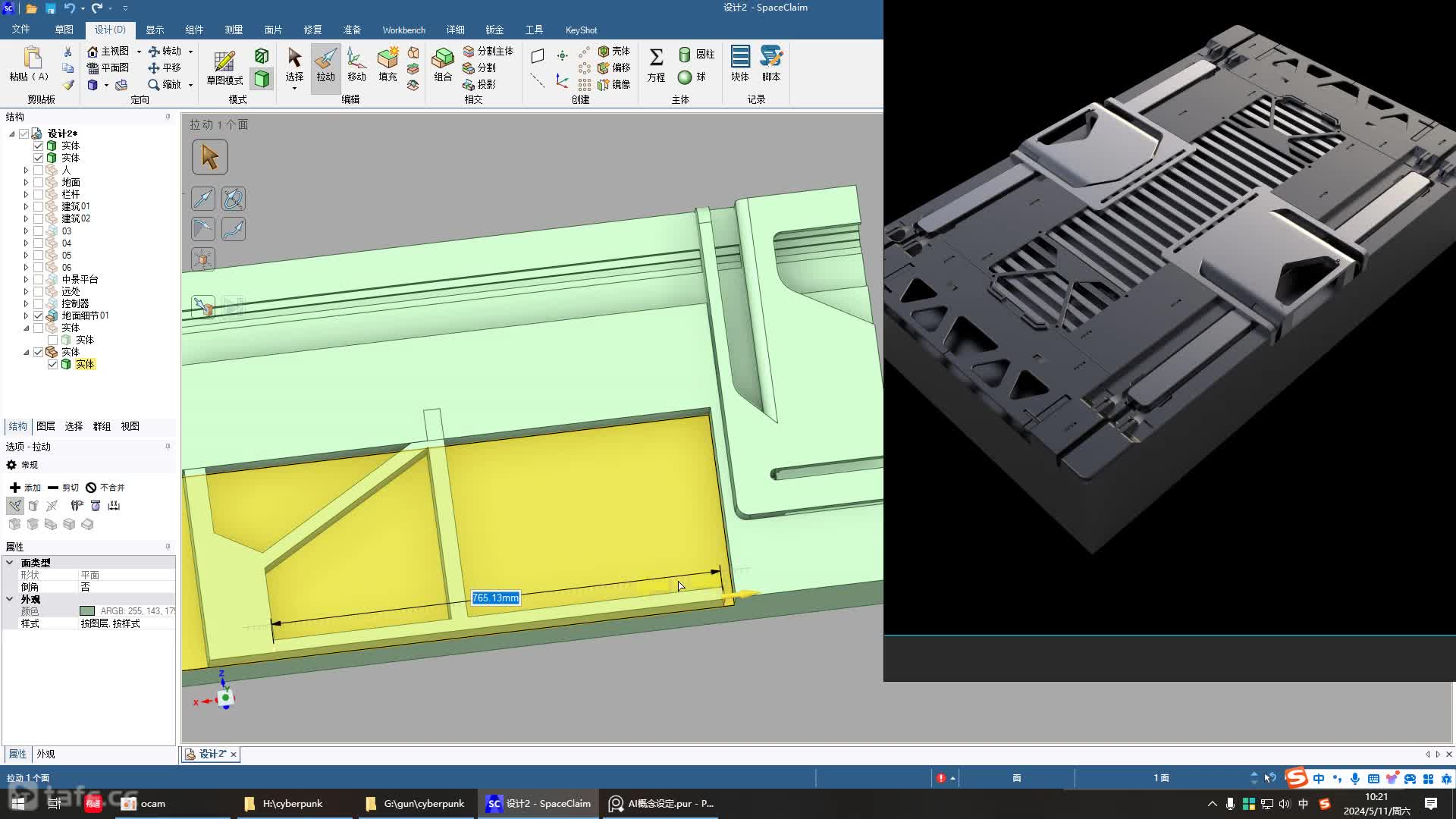
Task: Open the KeyShot ribbon tab
Action: click(581, 30)
